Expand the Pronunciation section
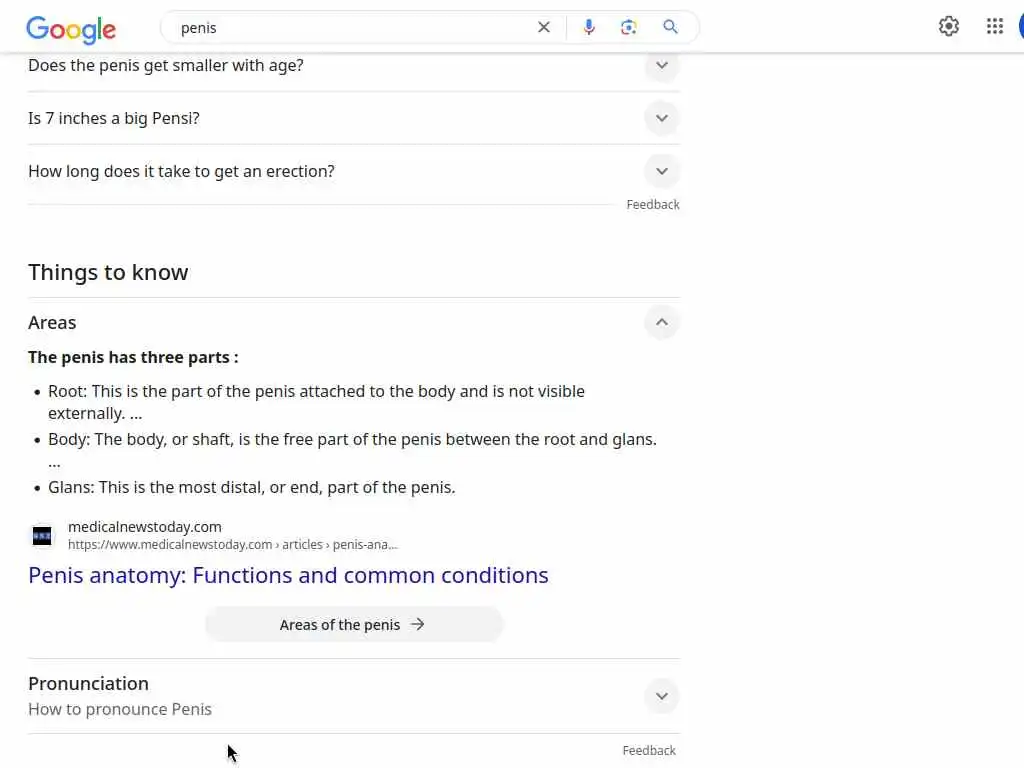The height and width of the screenshot is (768, 1024). tap(661, 696)
